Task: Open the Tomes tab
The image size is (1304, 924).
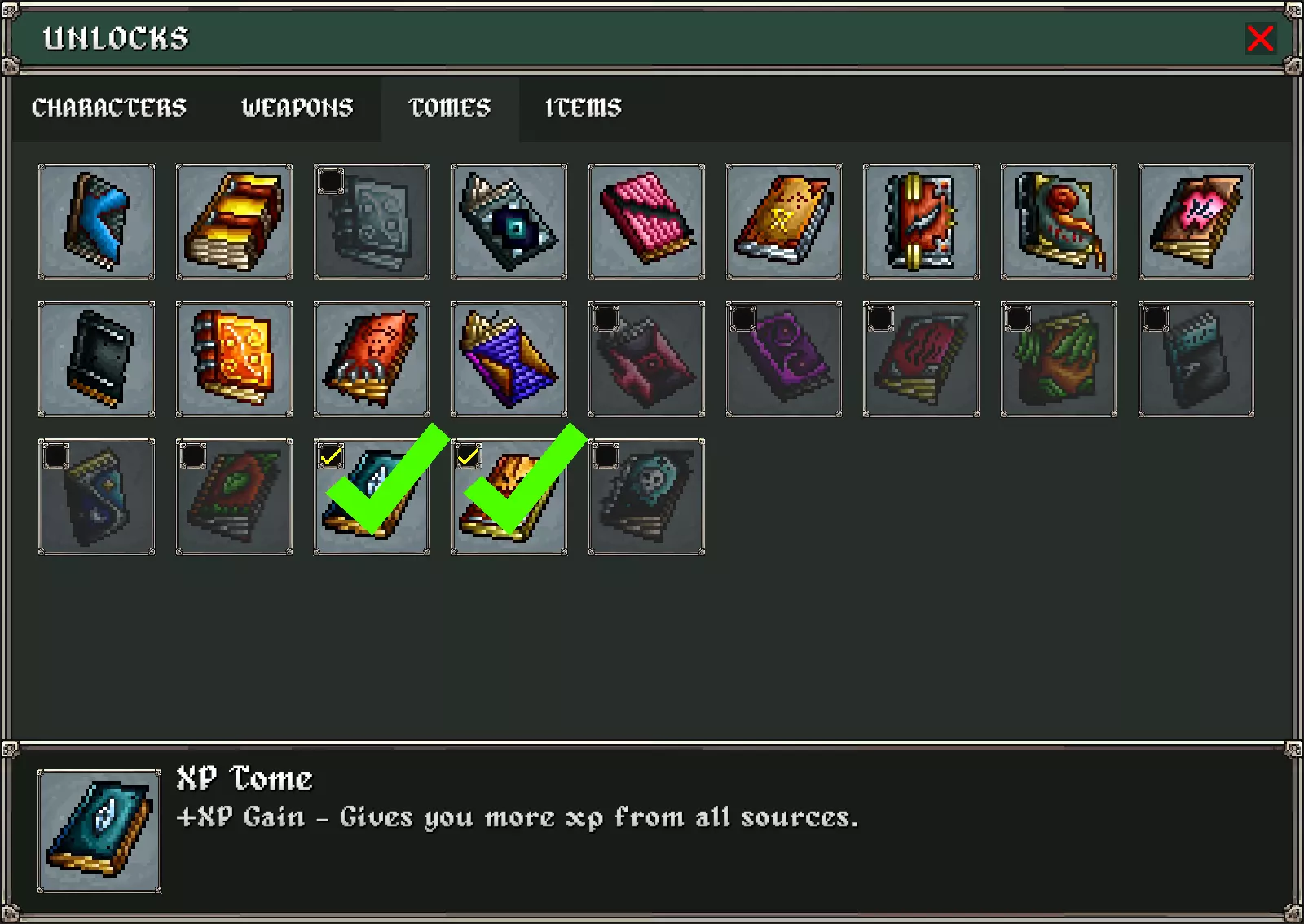Action: 450,108
